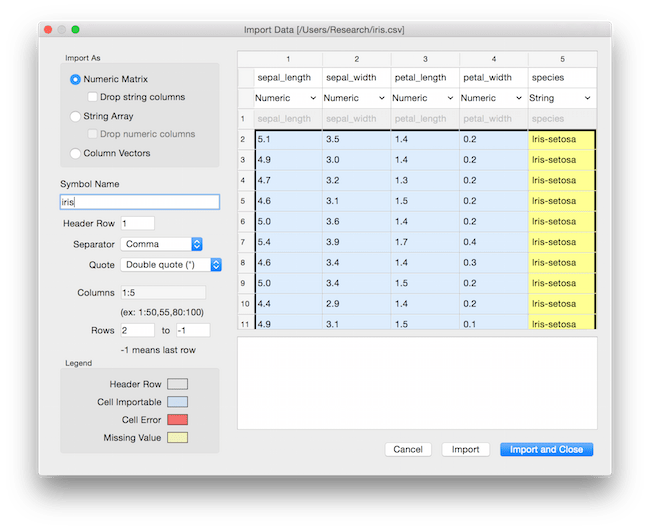Image resolution: width=650 pixels, height=530 pixels.
Task: Select cell 1.3 in row 4
Action: click(425, 181)
